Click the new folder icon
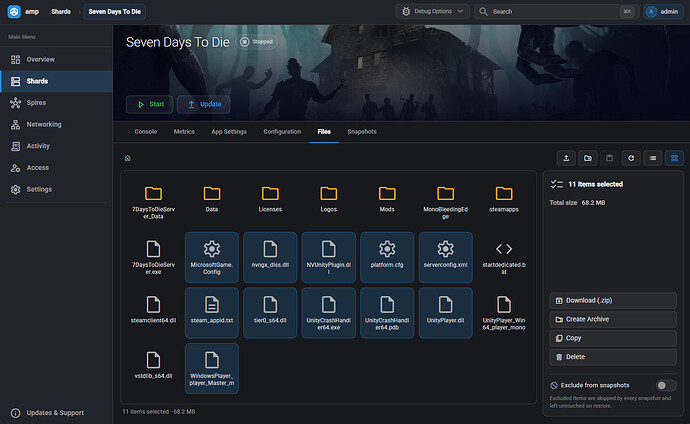Screen dimensions: 690x424 [x=587, y=158]
